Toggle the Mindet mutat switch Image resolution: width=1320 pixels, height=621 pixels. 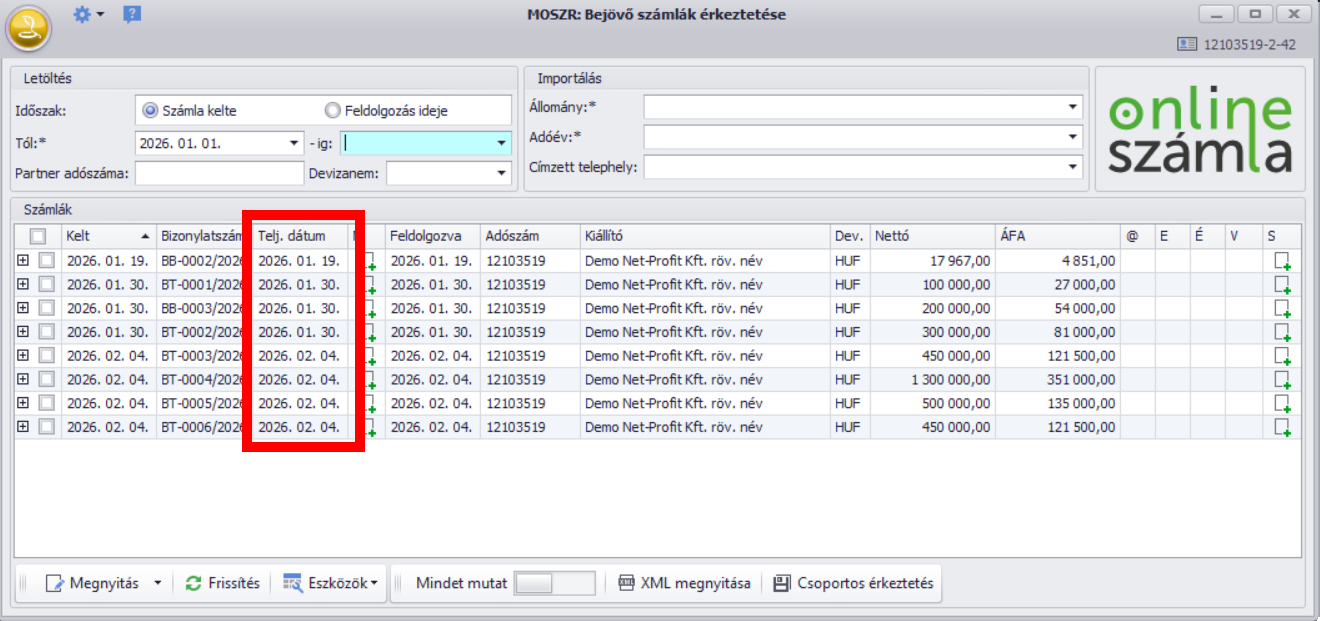(554, 583)
